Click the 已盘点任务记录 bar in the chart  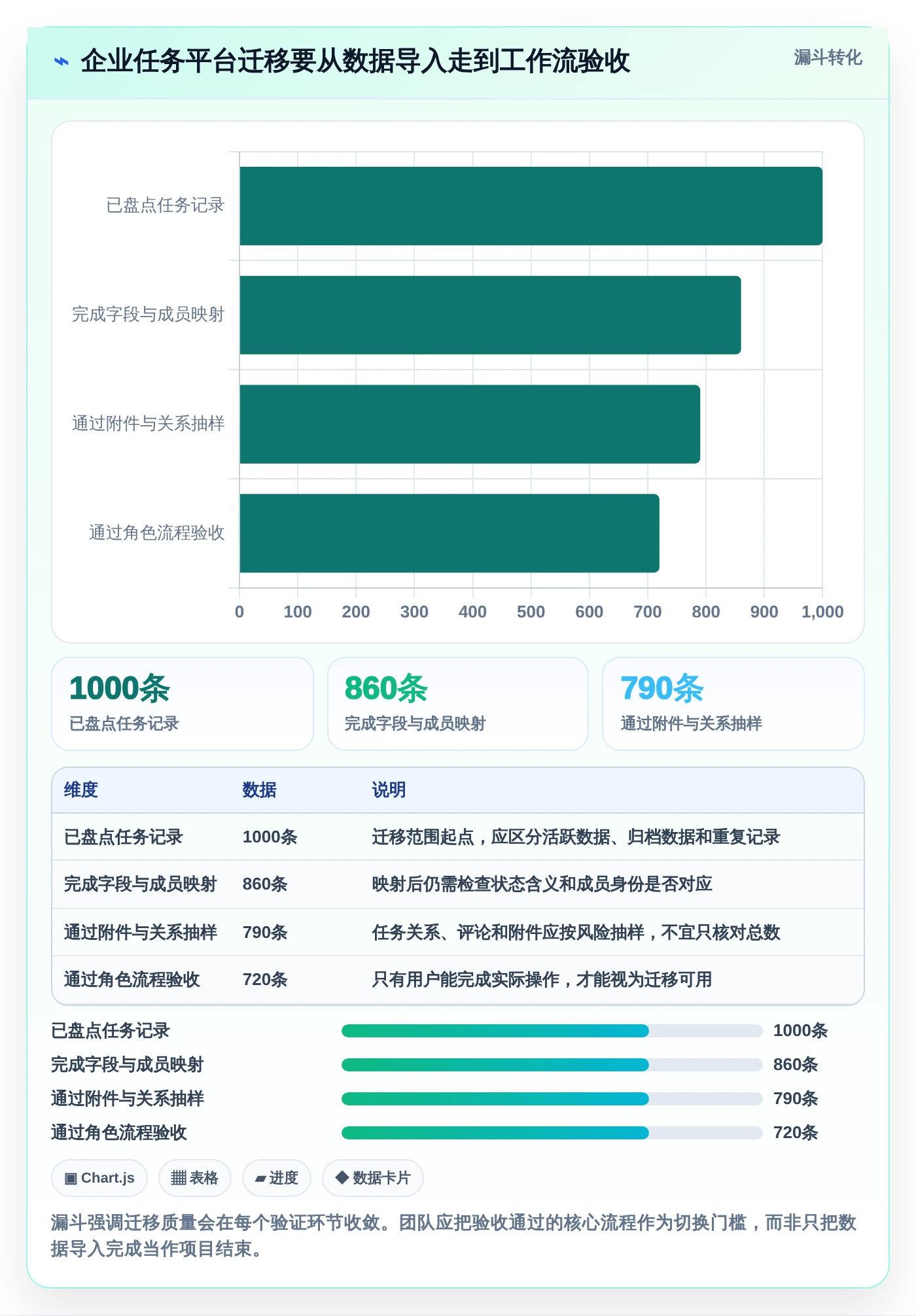click(x=531, y=206)
